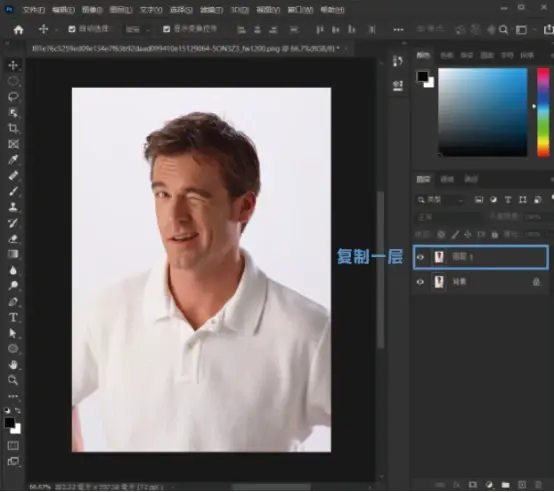Click the Share icon at top right
This screenshot has width=554, height=492.
click(x=549, y=30)
